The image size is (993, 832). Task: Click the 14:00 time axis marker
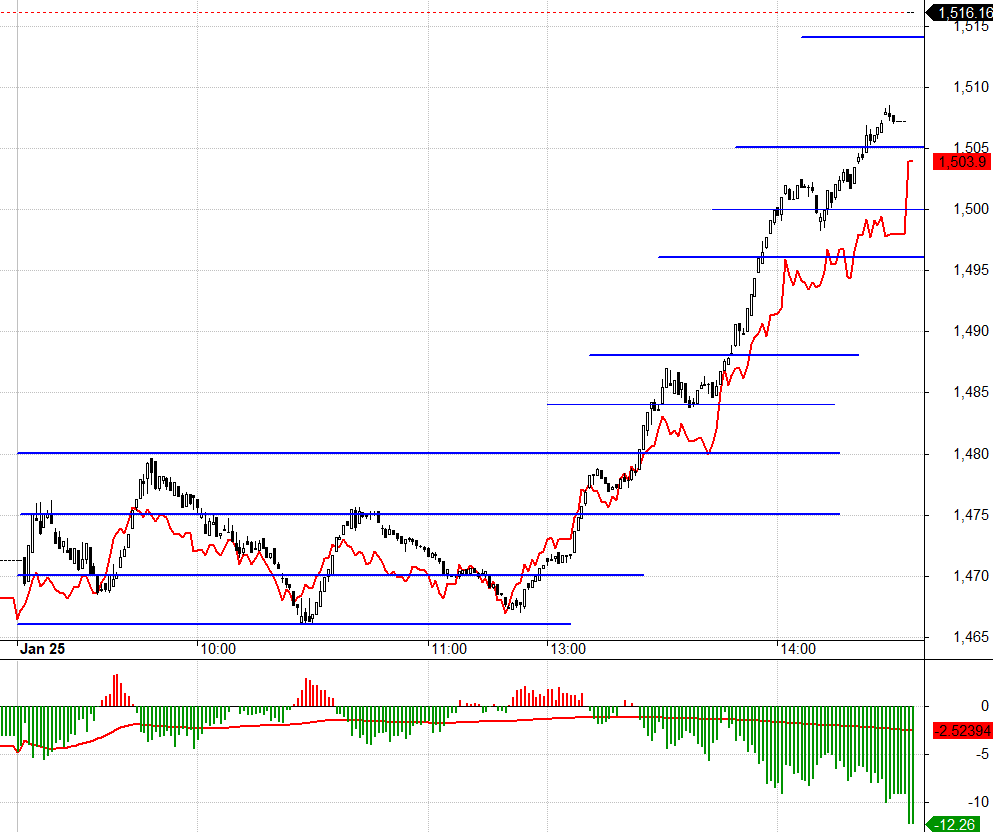797,649
